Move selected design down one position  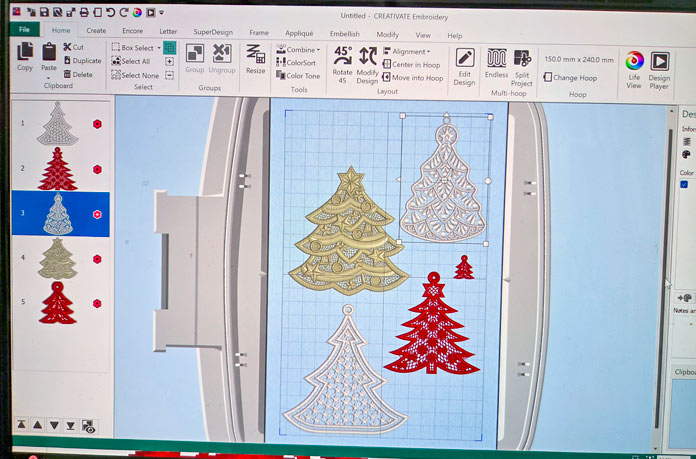tap(54, 425)
